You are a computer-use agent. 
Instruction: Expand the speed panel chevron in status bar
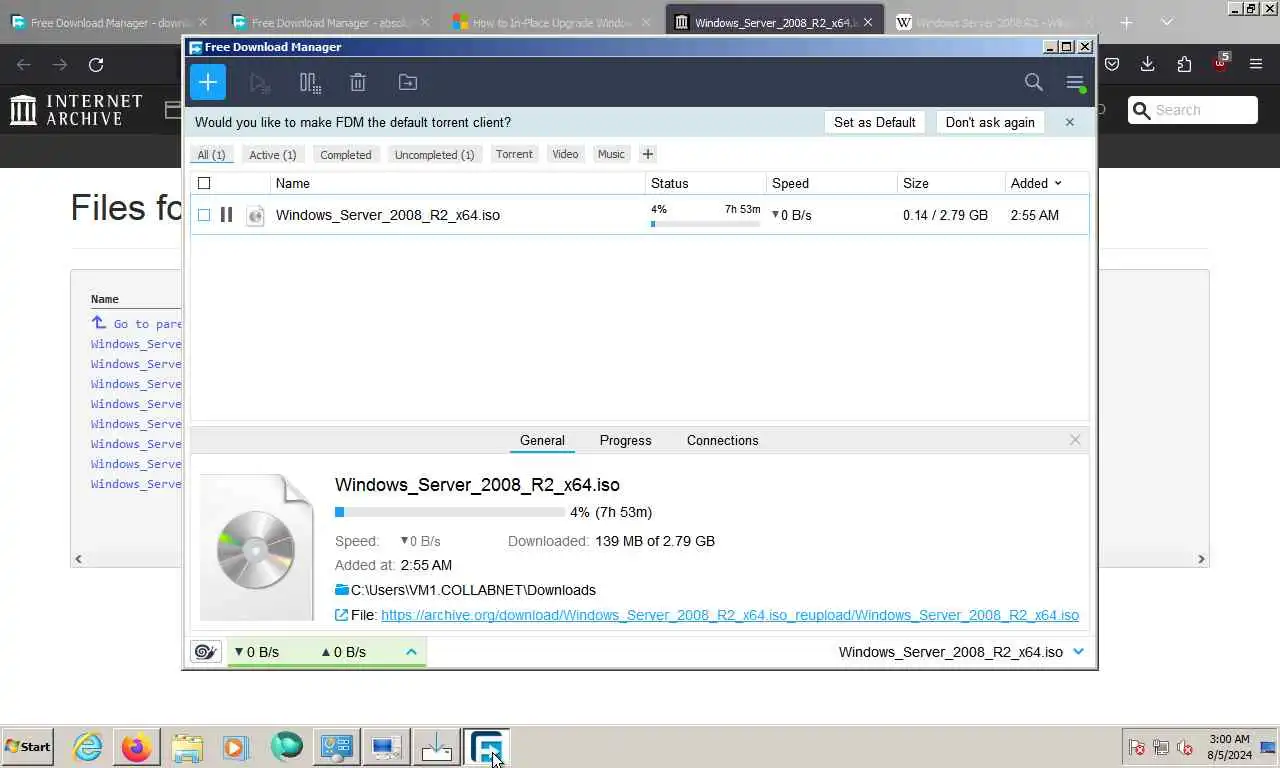[x=411, y=652]
